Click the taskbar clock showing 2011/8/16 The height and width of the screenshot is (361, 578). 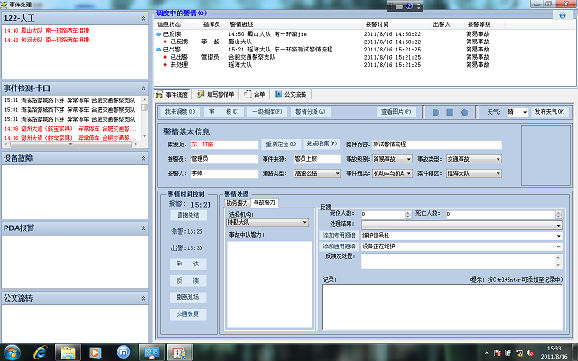coord(554,353)
